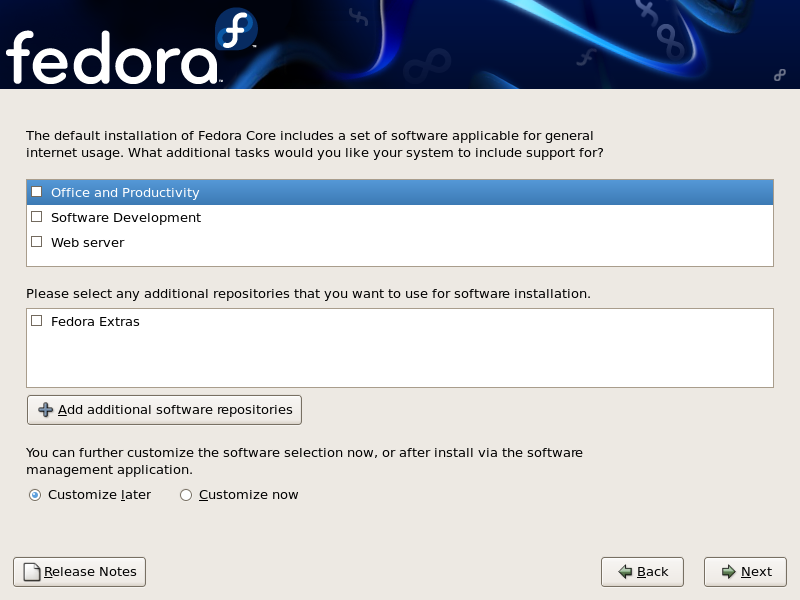Tick the Web server checkbox

[37, 242]
